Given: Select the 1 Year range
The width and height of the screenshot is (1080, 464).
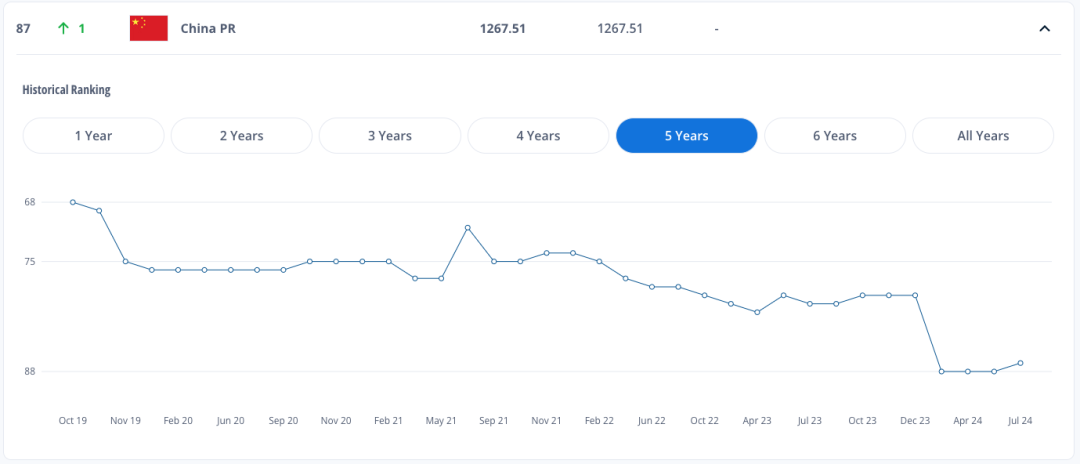Looking at the screenshot, I should coord(94,136).
